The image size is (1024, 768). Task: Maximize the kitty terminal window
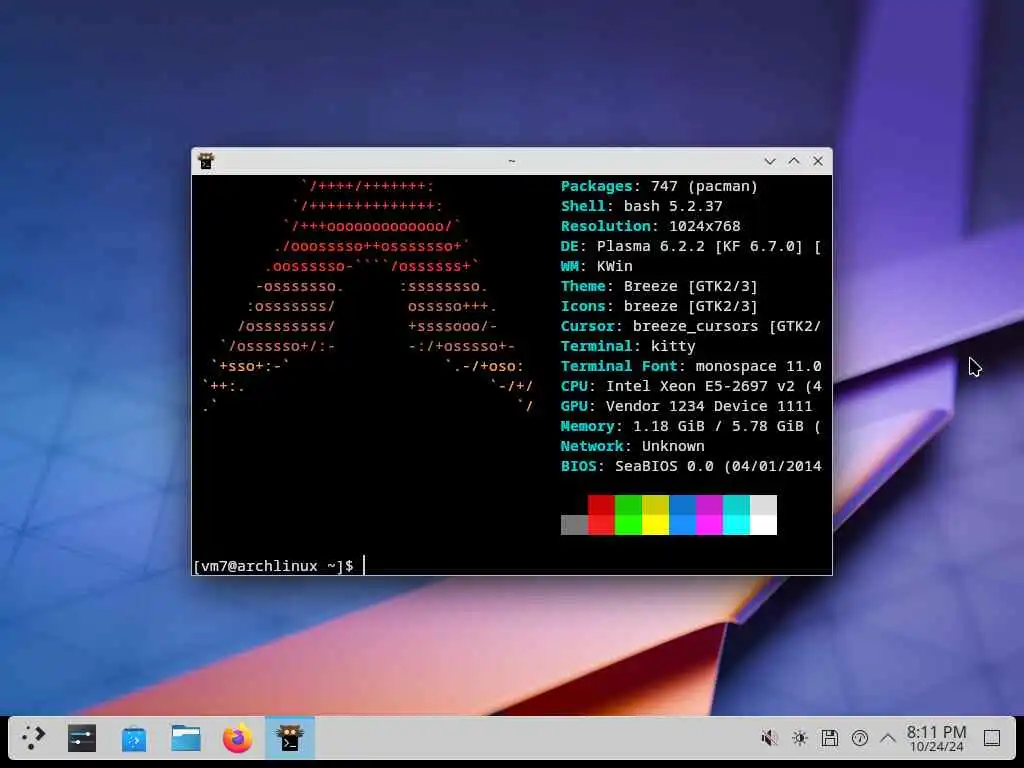tap(794, 161)
